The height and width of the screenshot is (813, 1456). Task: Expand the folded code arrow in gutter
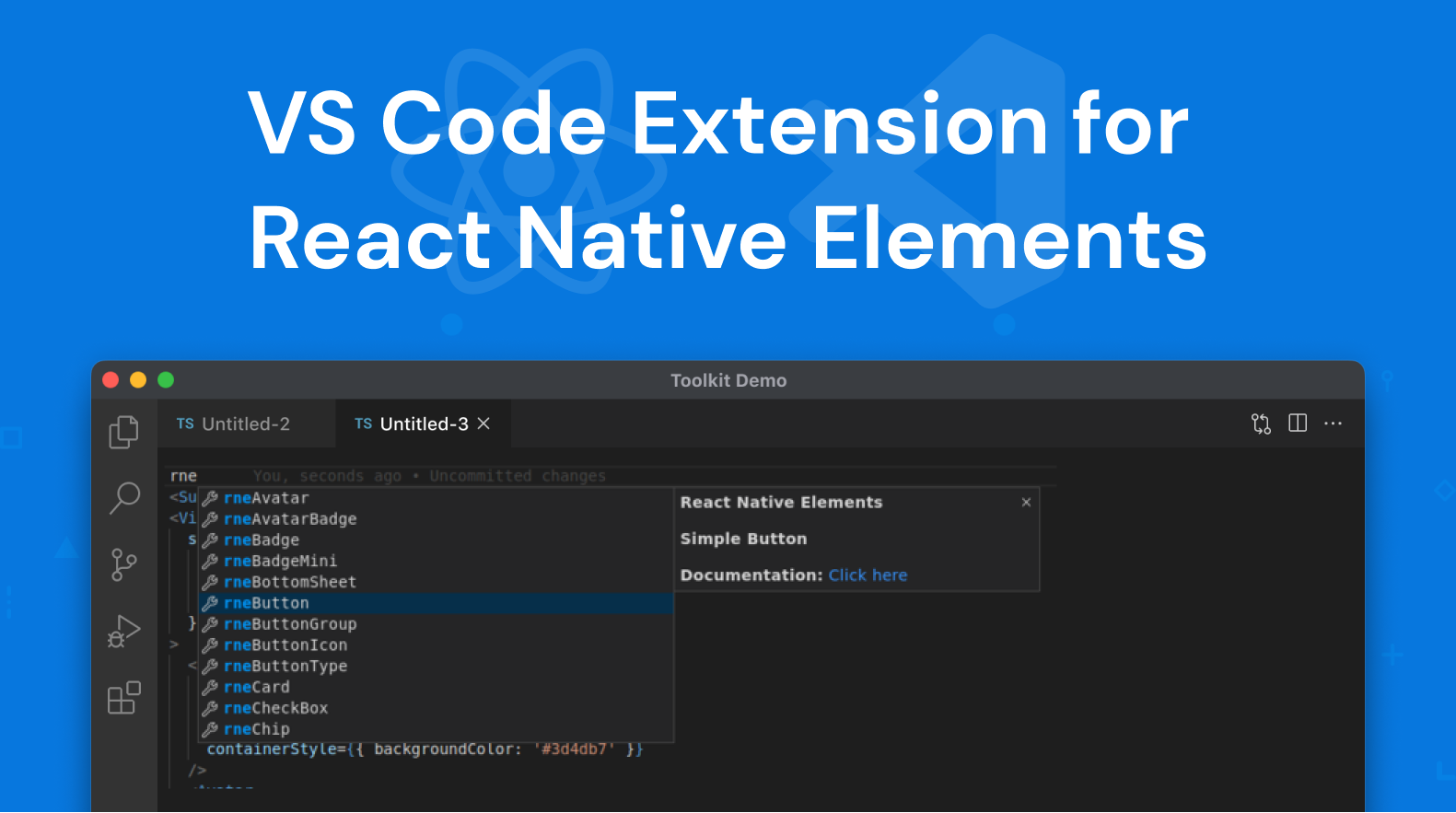[x=174, y=645]
